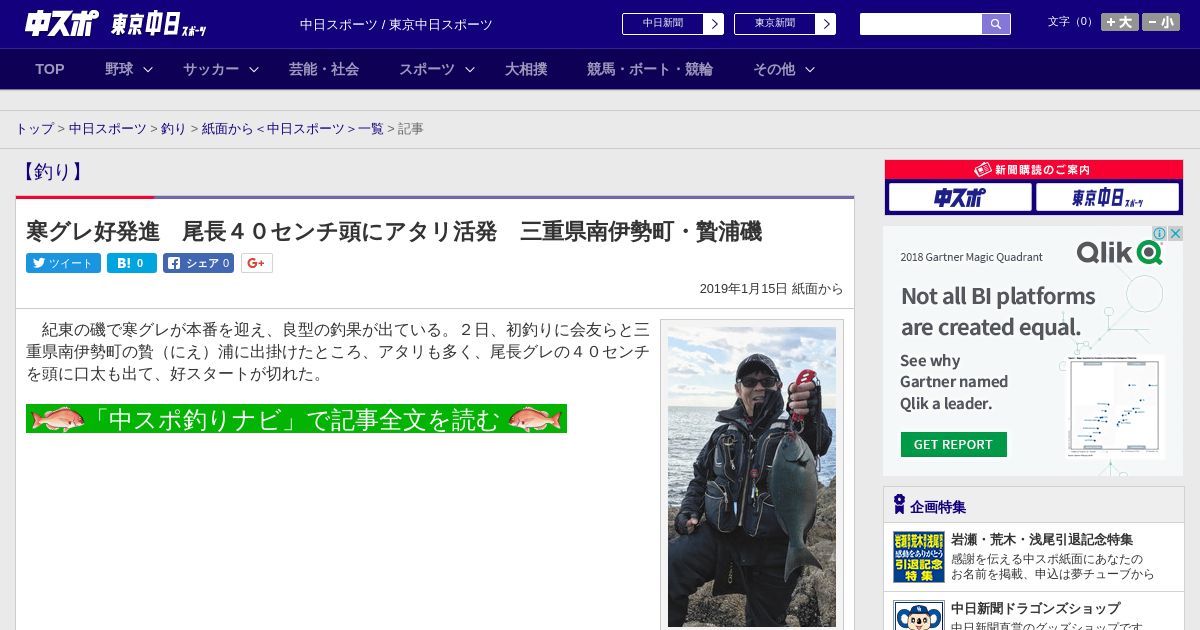This screenshot has height=630, width=1200.
Task: Click the article headline 寒グレ好発進
Action: [x=394, y=232]
